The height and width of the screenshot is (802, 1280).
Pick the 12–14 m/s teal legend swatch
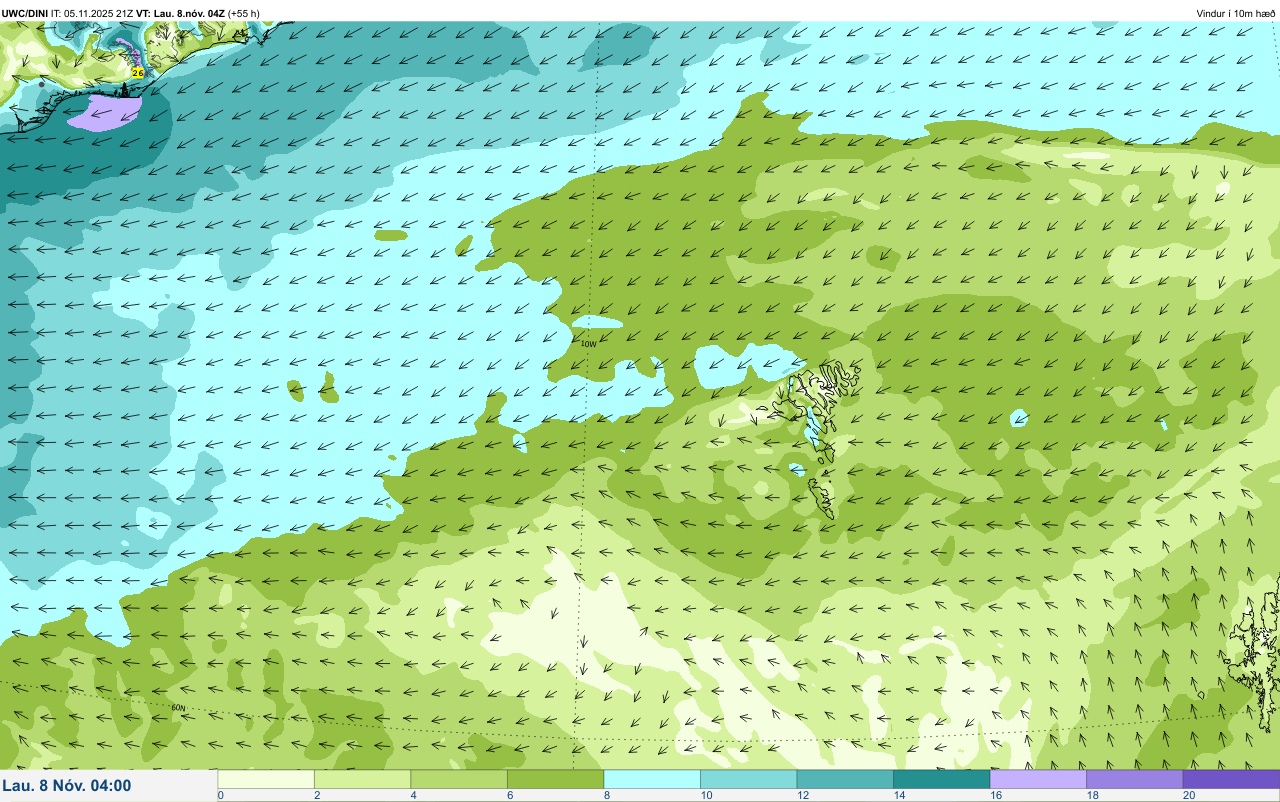(x=845, y=779)
